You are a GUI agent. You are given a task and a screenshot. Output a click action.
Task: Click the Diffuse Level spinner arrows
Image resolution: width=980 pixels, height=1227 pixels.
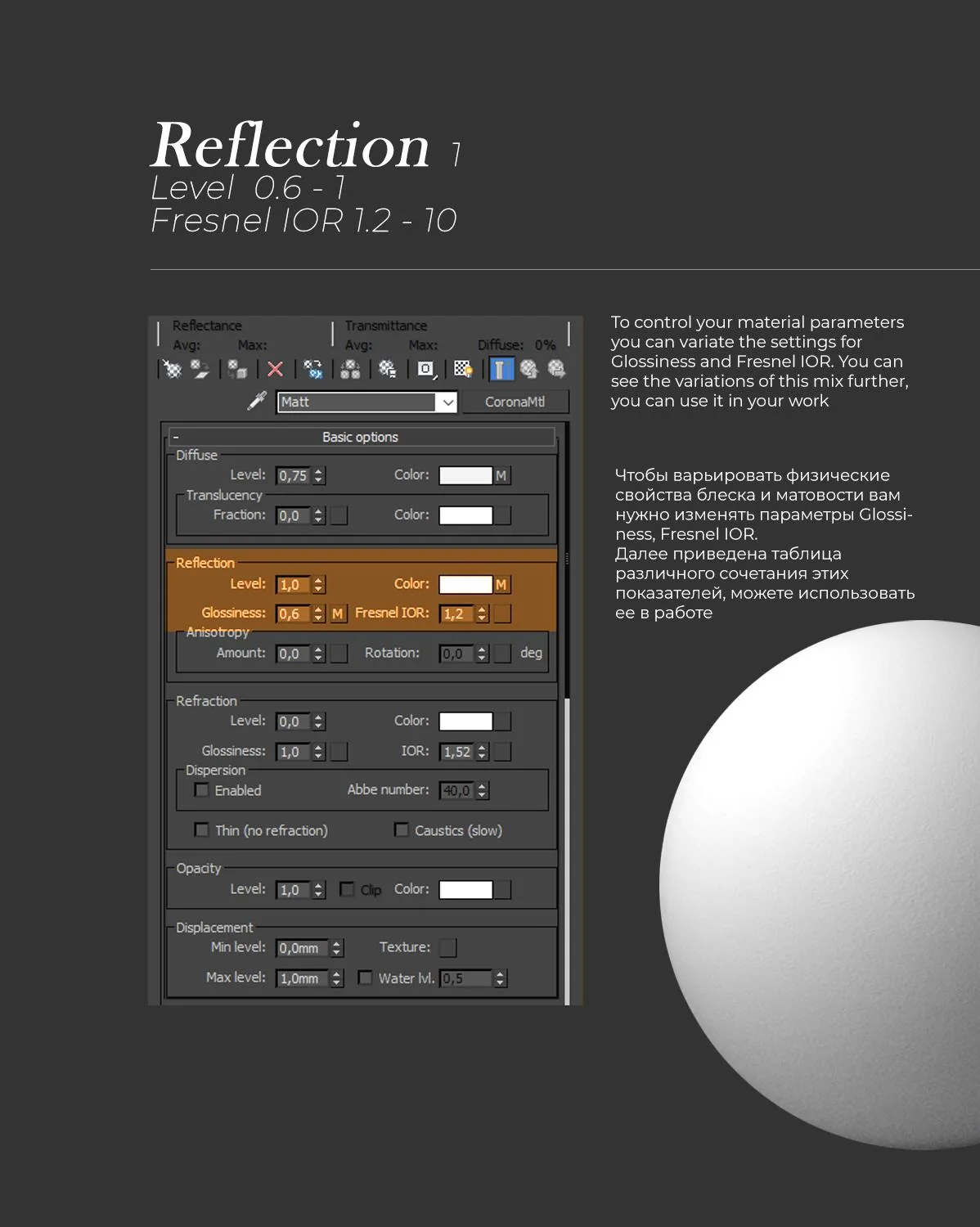(319, 475)
